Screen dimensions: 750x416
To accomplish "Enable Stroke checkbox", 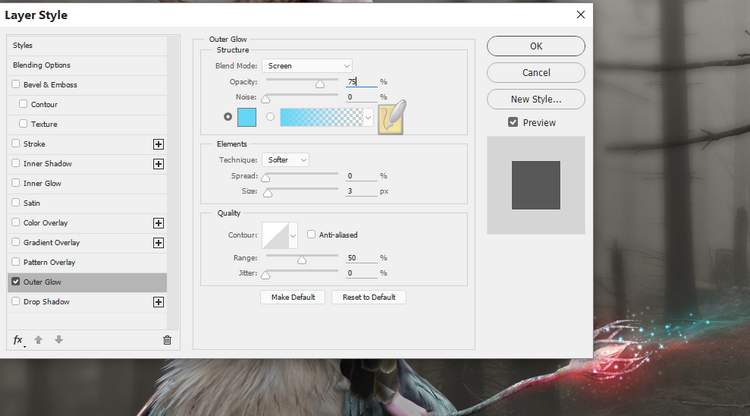I will (16, 143).
